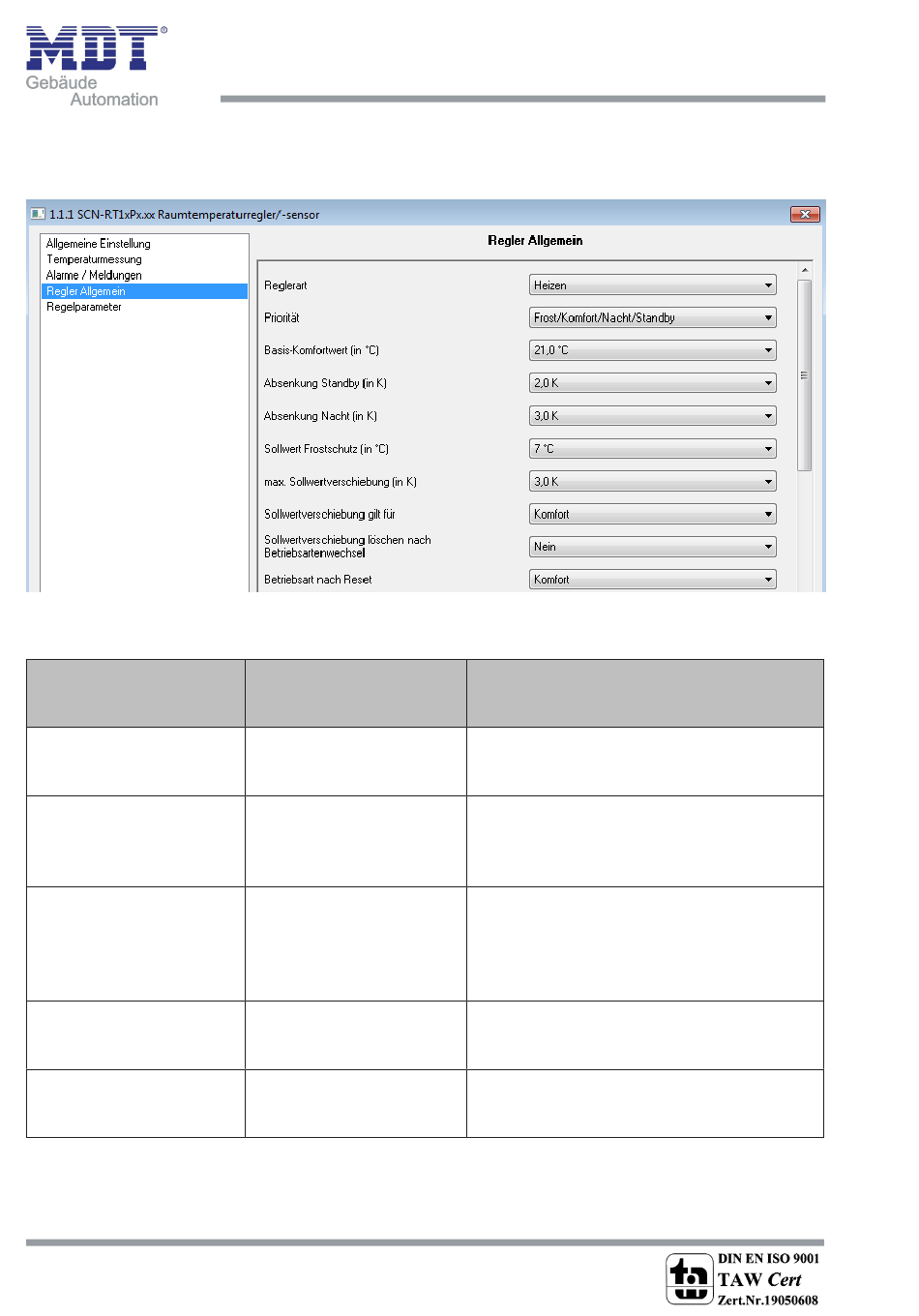This screenshot has height=1316, width=919.
Task: Click the Priorität label text
Action: coord(282,317)
